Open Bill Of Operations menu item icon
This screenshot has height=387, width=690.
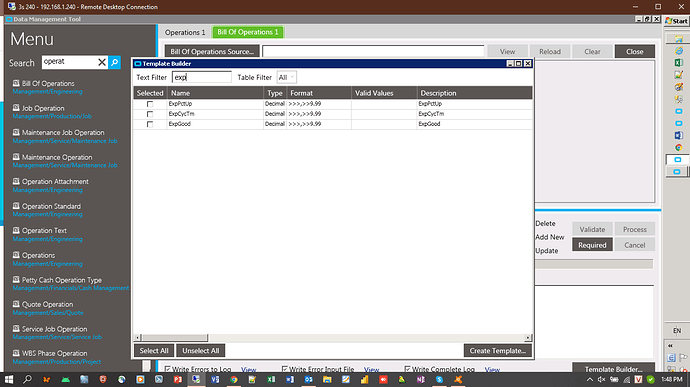(16, 83)
